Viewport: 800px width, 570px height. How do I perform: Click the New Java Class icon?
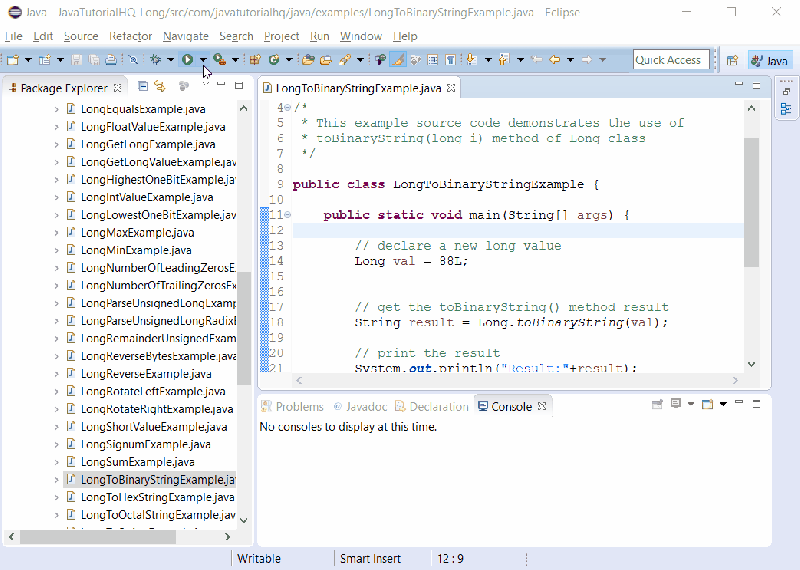click(274, 60)
